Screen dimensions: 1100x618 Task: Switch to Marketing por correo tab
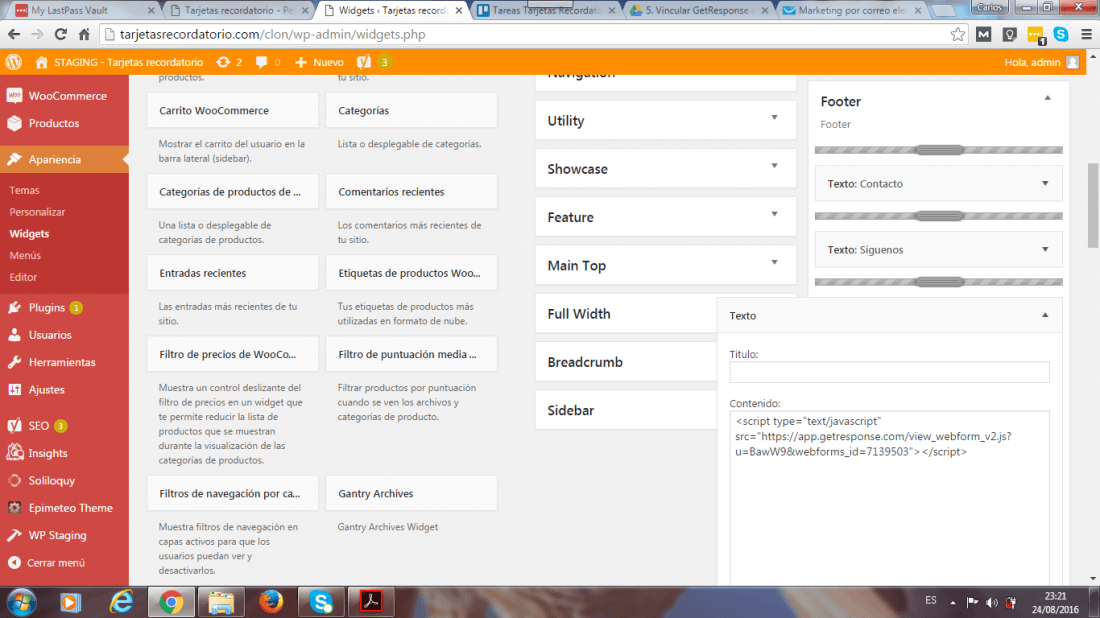(852, 11)
